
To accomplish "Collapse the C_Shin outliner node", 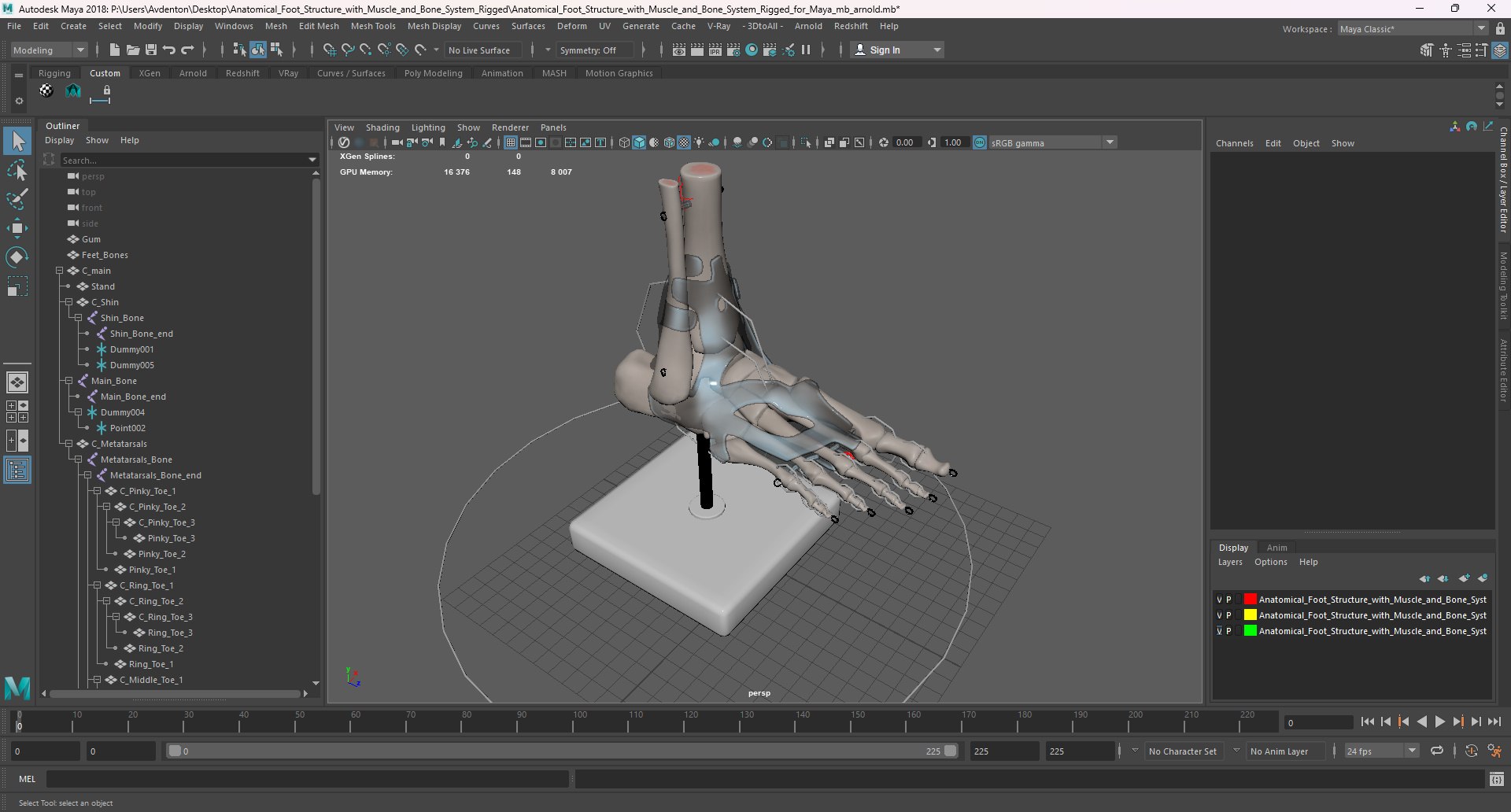I will click(68, 302).
